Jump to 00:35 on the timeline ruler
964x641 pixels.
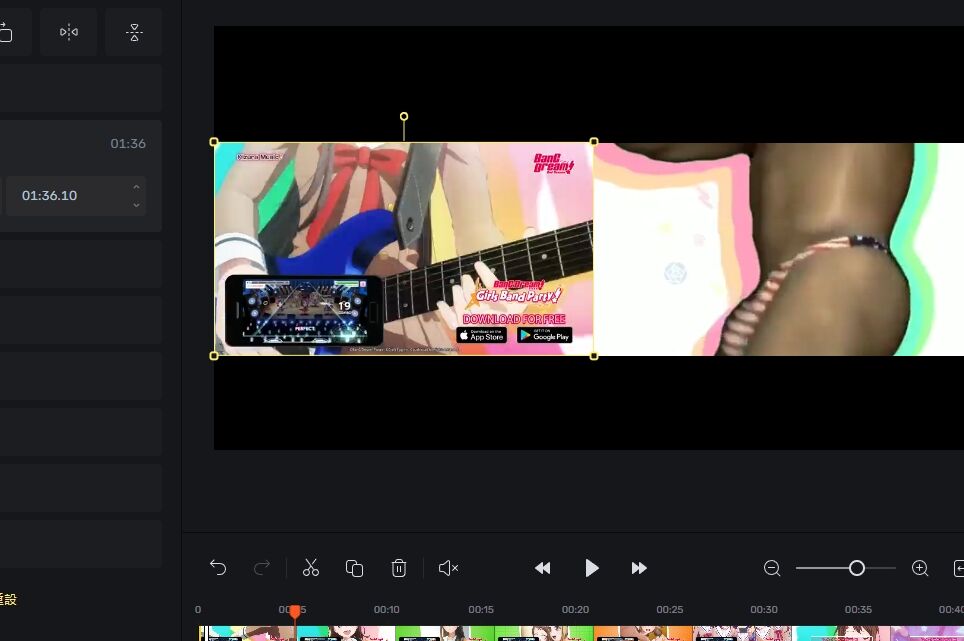pyautogui.click(x=858, y=610)
